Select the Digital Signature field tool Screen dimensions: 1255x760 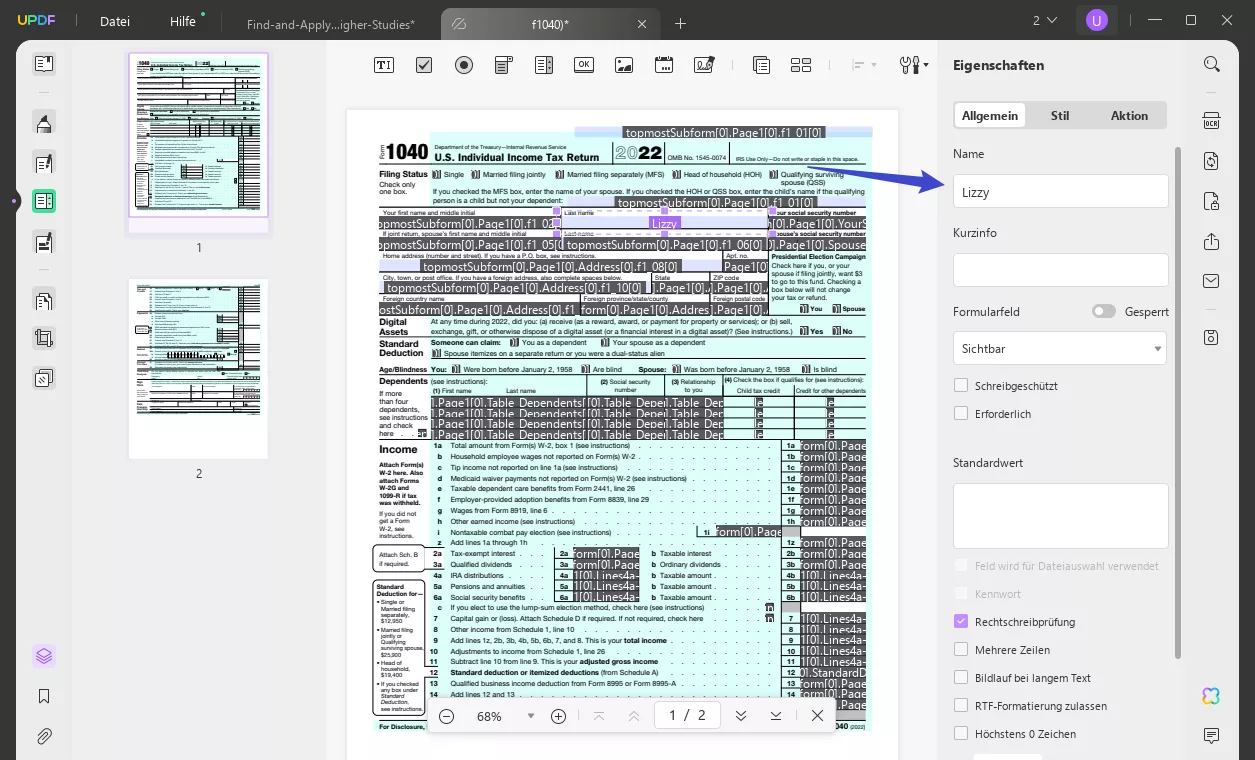point(704,65)
